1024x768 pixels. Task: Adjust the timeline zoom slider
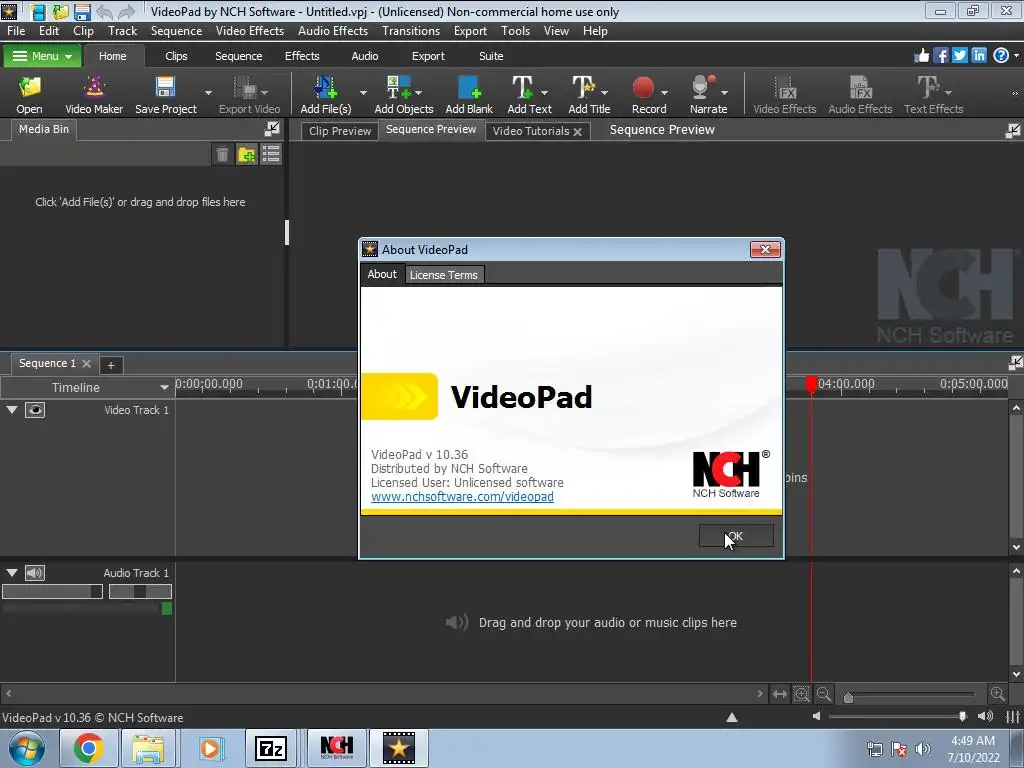(848, 697)
